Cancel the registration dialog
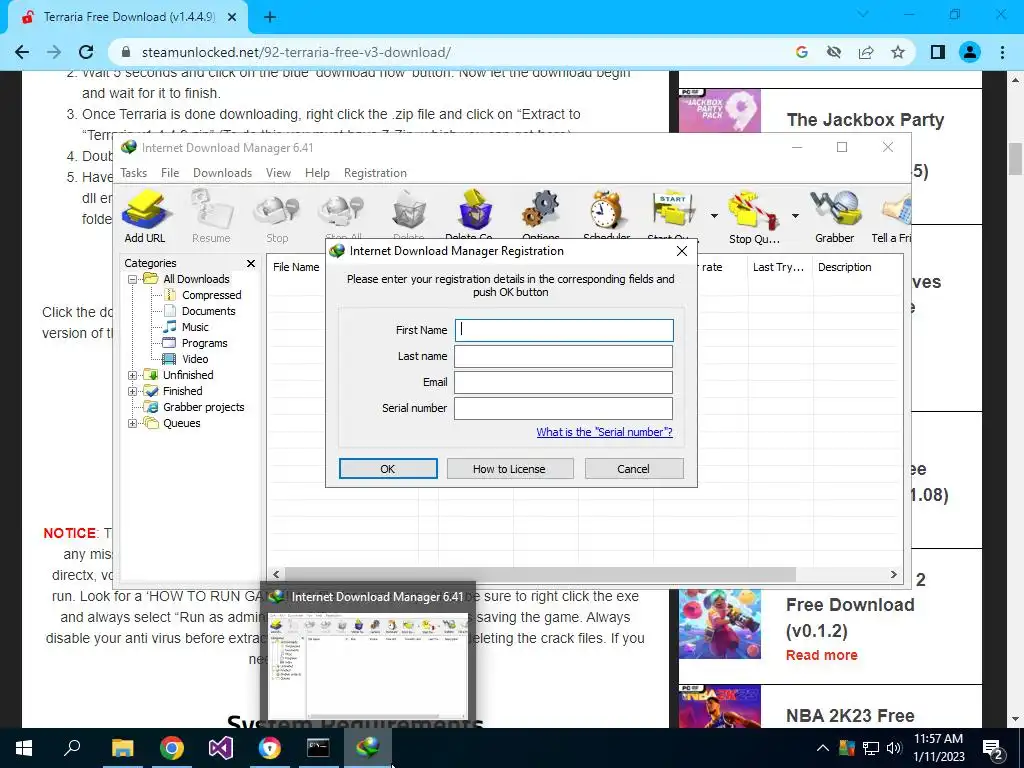The height and width of the screenshot is (768, 1024). [633, 469]
